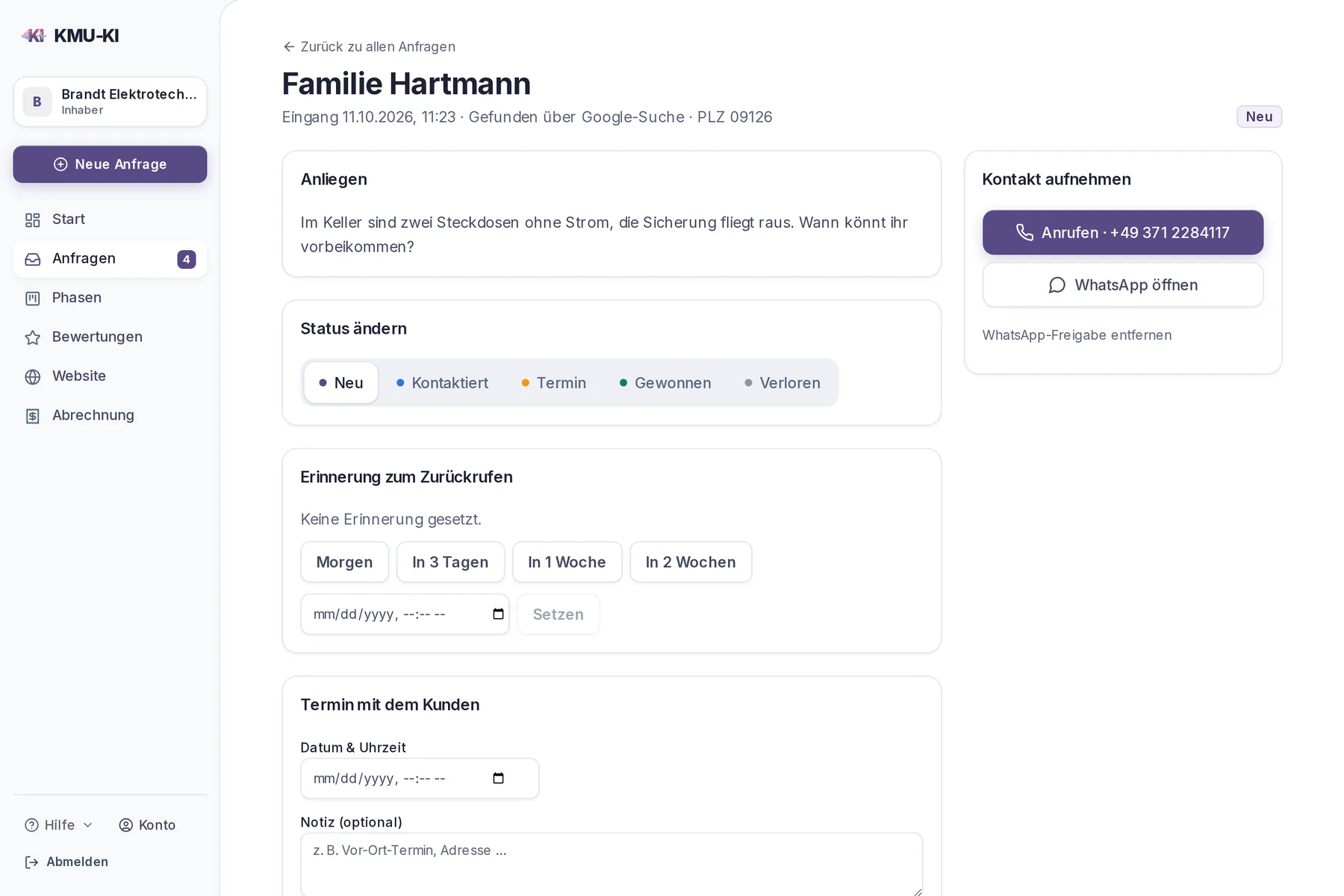
Task: Click the Website globe icon
Action: pyautogui.click(x=32, y=376)
